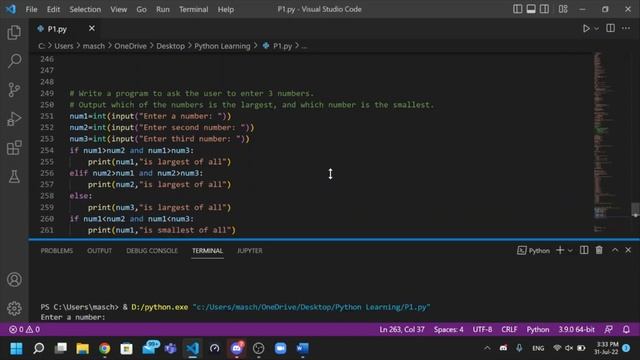
Task: Open the Run menu
Action: [x=162, y=9]
